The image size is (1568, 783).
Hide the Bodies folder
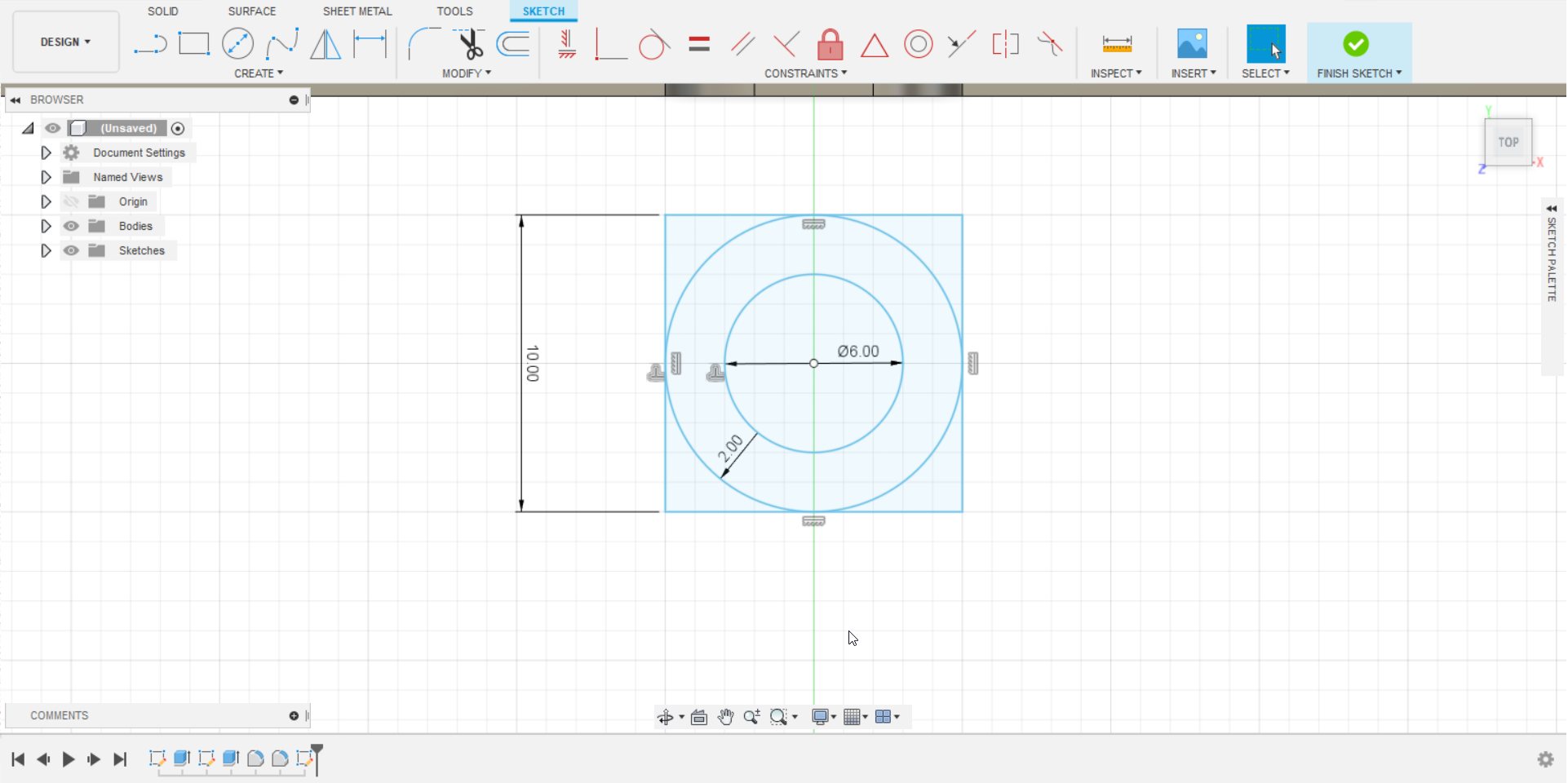point(72,226)
